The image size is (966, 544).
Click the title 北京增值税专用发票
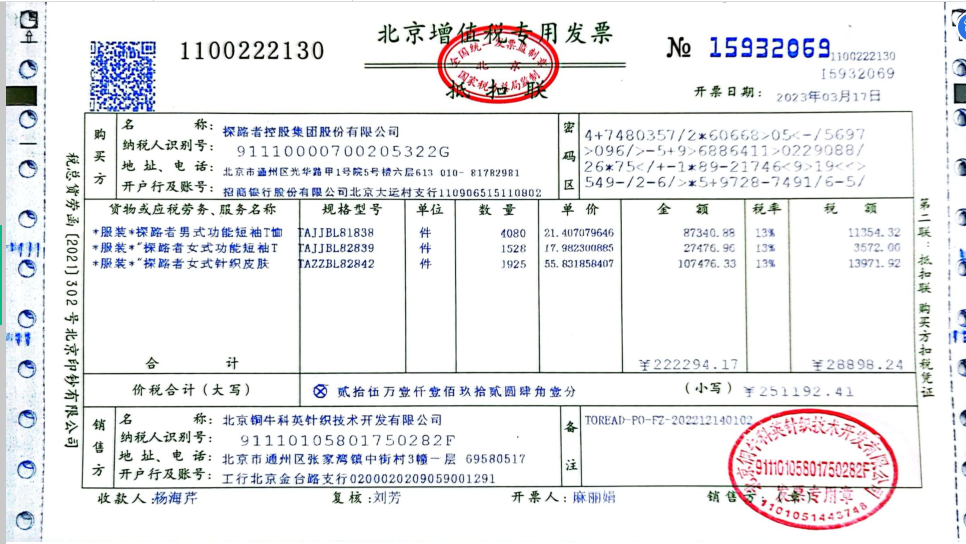click(x=494, y=33)
